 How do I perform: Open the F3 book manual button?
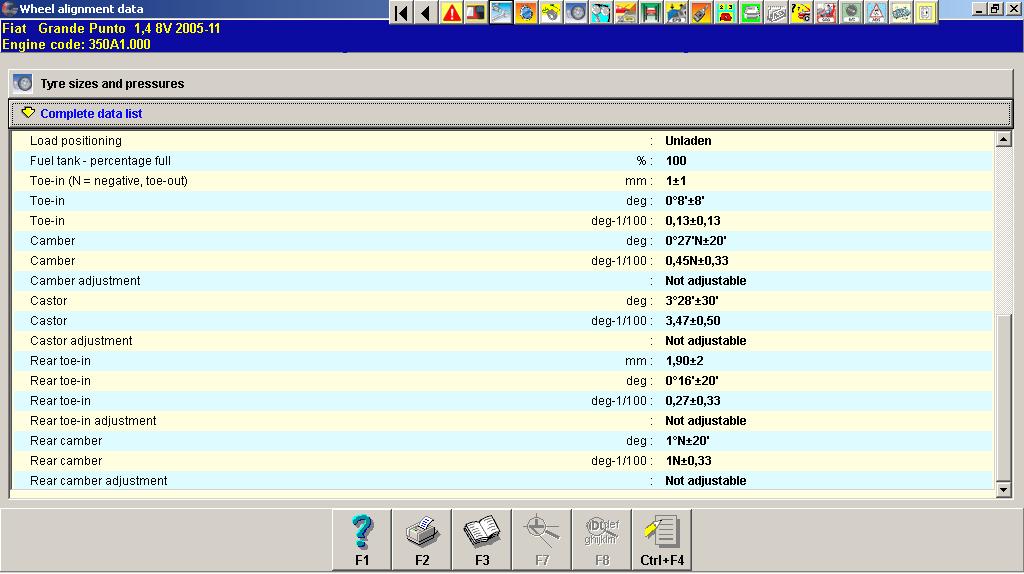[482, 539]
